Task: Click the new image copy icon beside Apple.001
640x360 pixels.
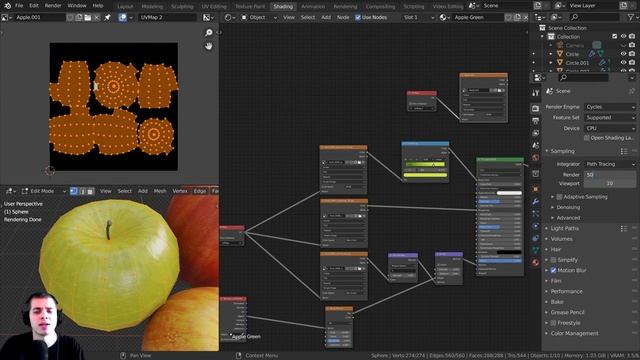Action: pos(79,18)
